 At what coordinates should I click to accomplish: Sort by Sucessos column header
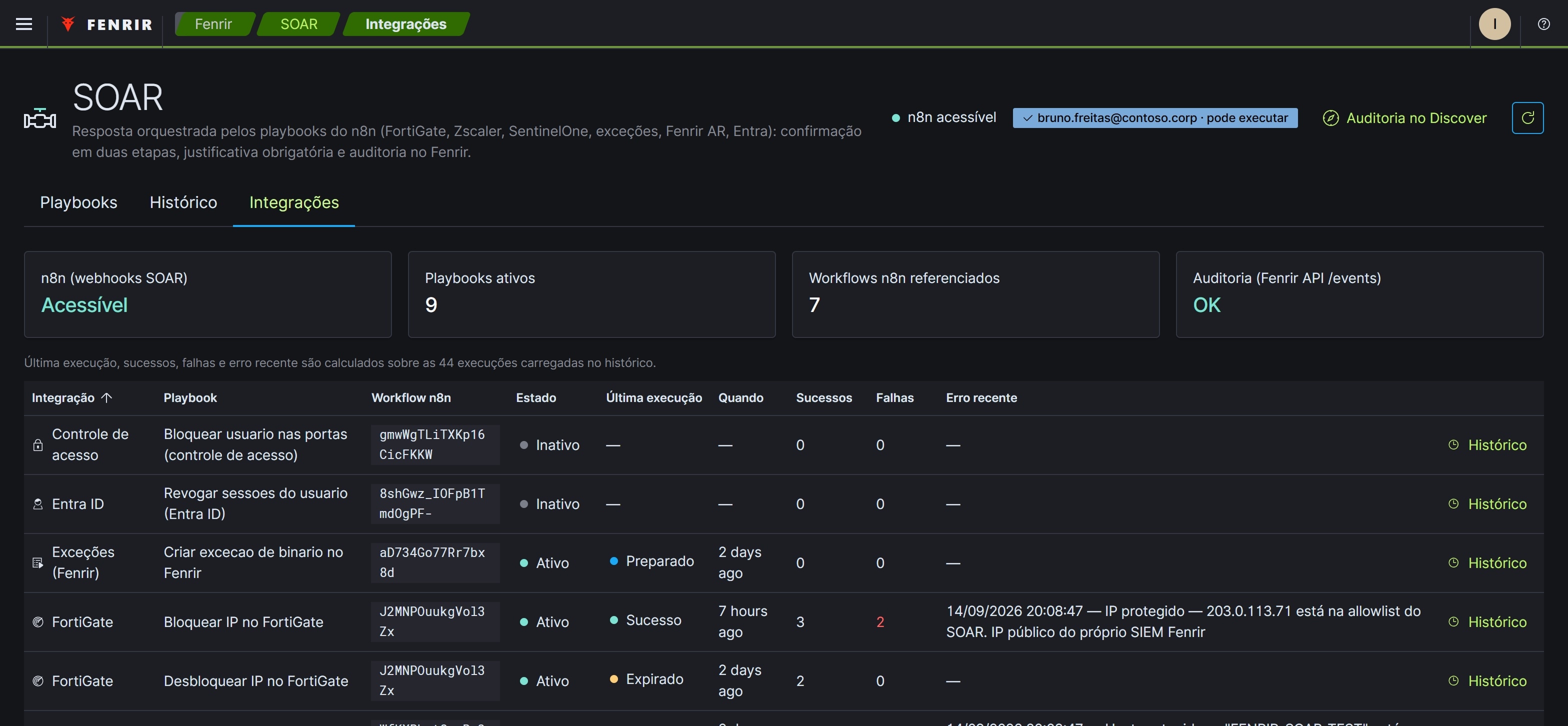[823, 398]
